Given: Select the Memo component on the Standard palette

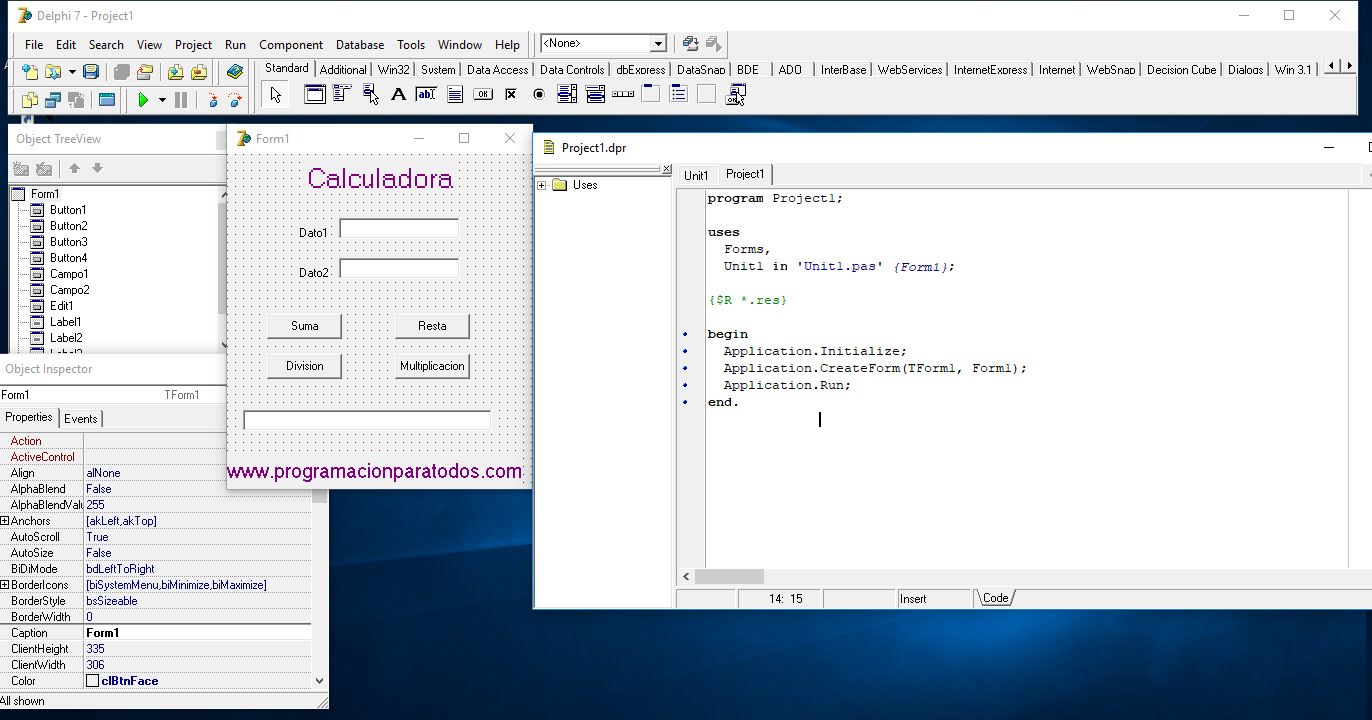Looking at the screenshot, I should coord(454,94).
